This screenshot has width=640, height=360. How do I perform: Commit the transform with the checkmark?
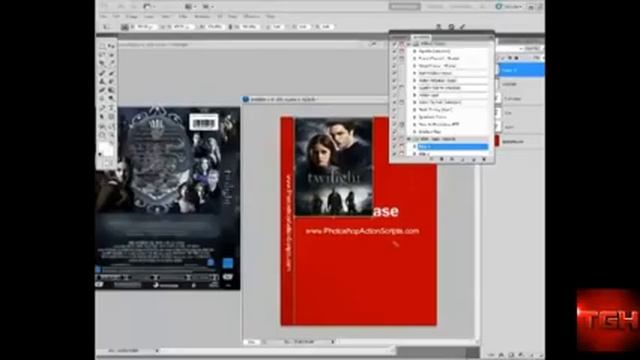pyautogui.click(x=462, y=27)
